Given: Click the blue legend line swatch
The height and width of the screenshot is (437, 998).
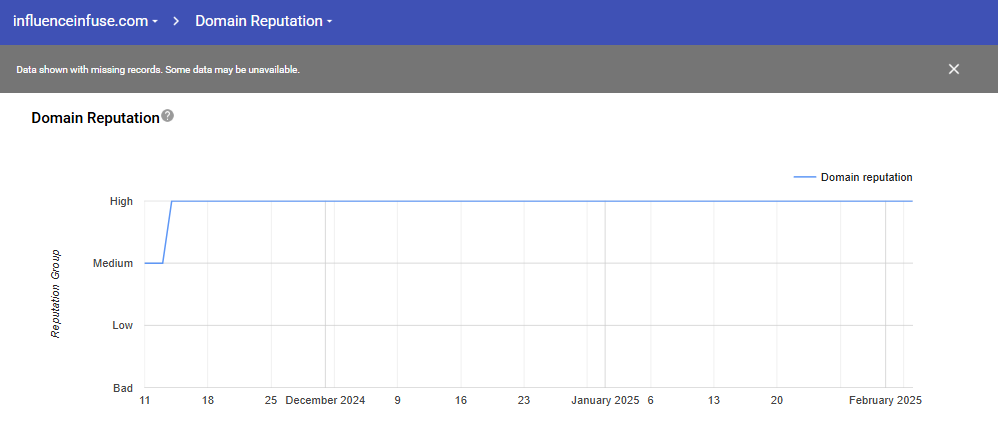Looking at the screenshot, I should point(804,177).
